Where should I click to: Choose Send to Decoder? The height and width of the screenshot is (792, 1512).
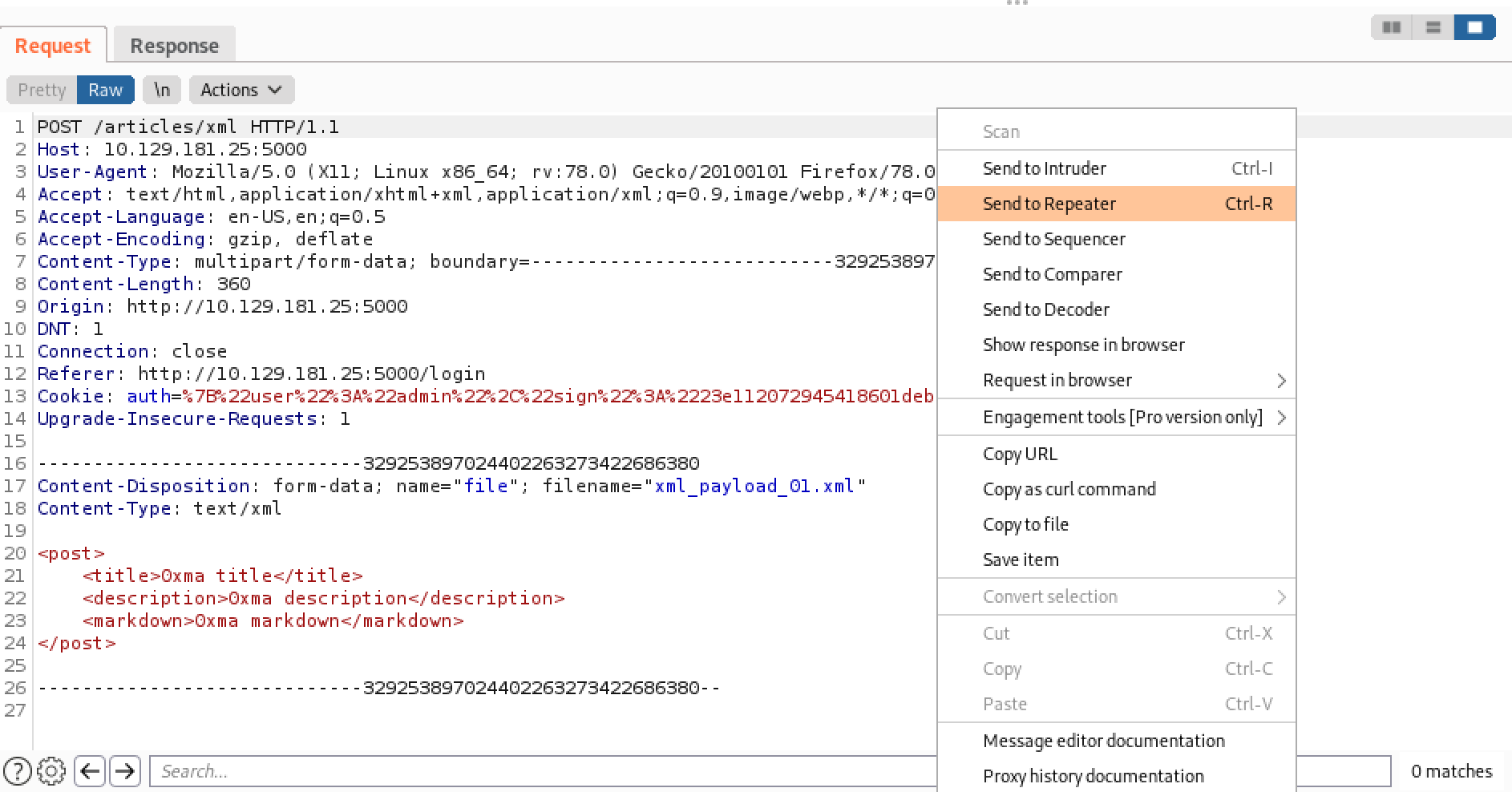(1117, 309)
